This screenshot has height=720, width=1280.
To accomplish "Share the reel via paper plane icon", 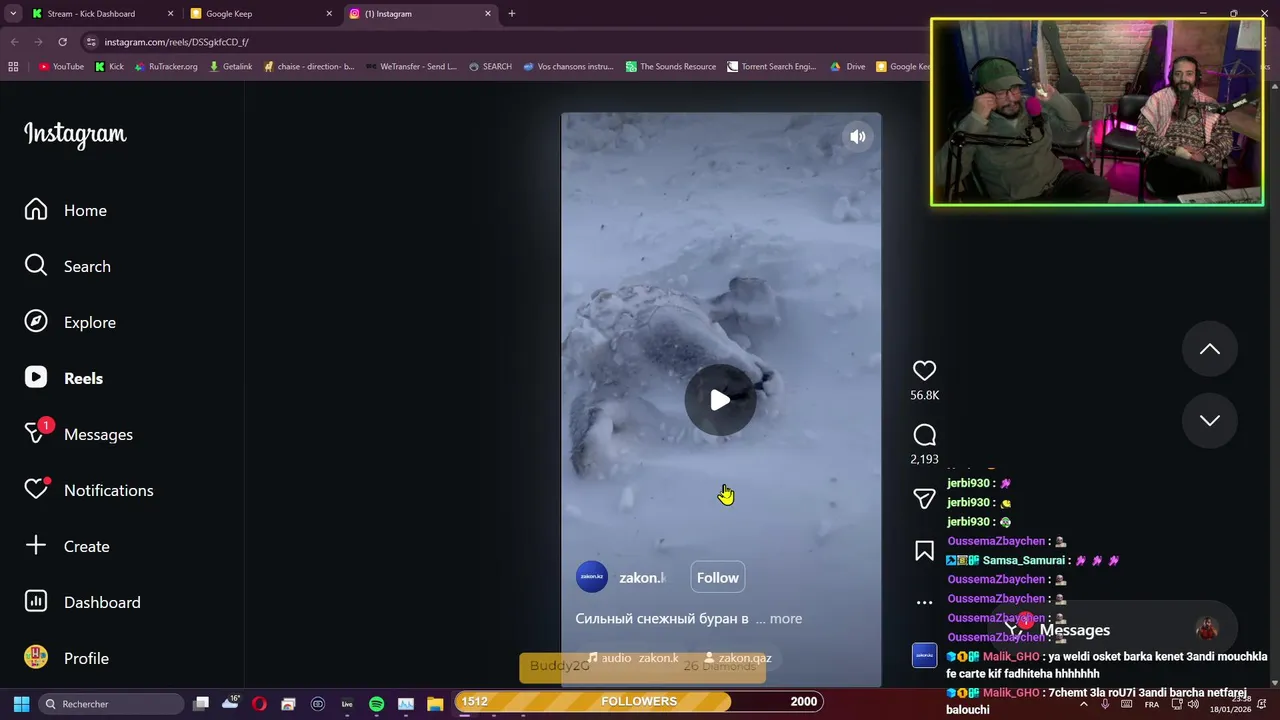I will tap(924, 498).
